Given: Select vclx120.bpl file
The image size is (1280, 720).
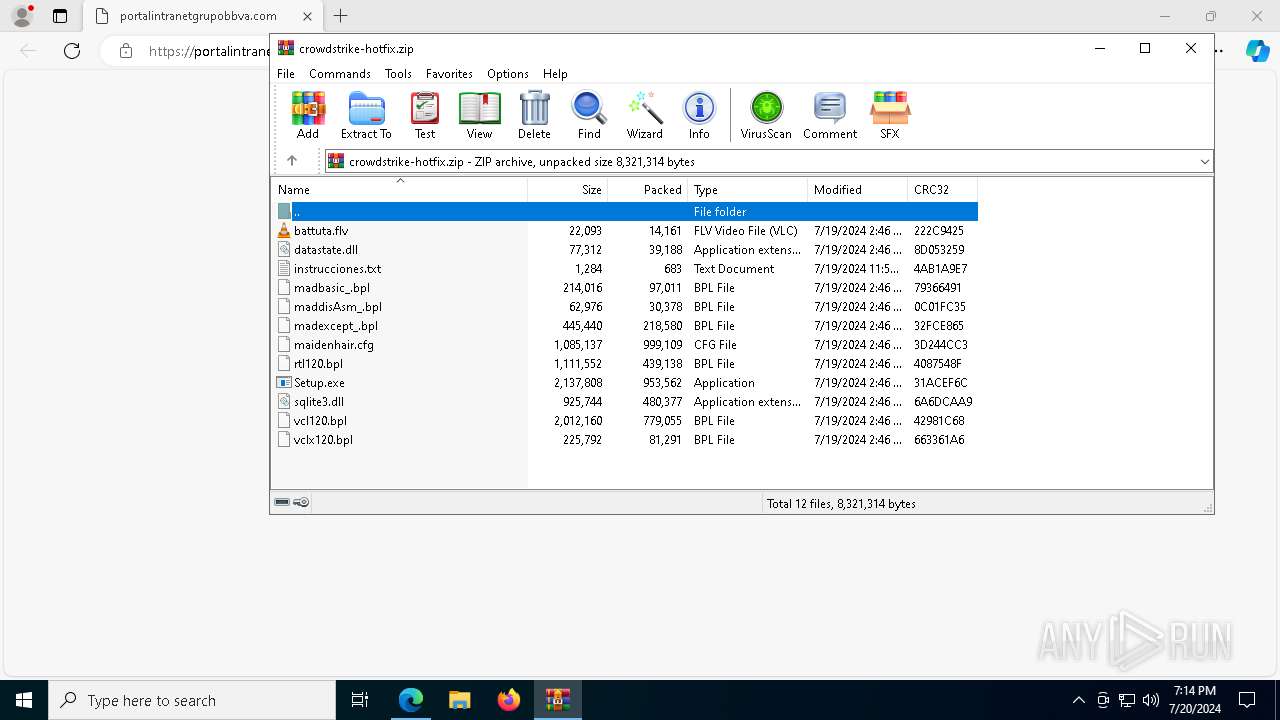Looking at the screenshot, I should pyautogui.click(x=625, y=440).
